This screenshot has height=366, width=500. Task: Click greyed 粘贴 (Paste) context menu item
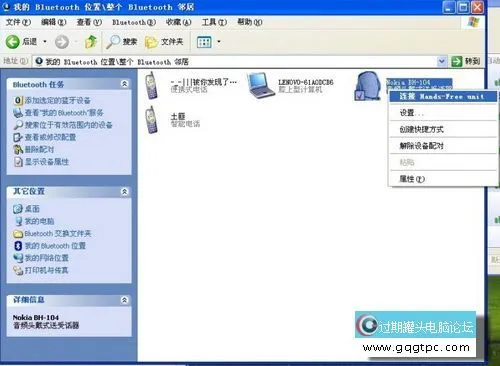tap(443, 162)
